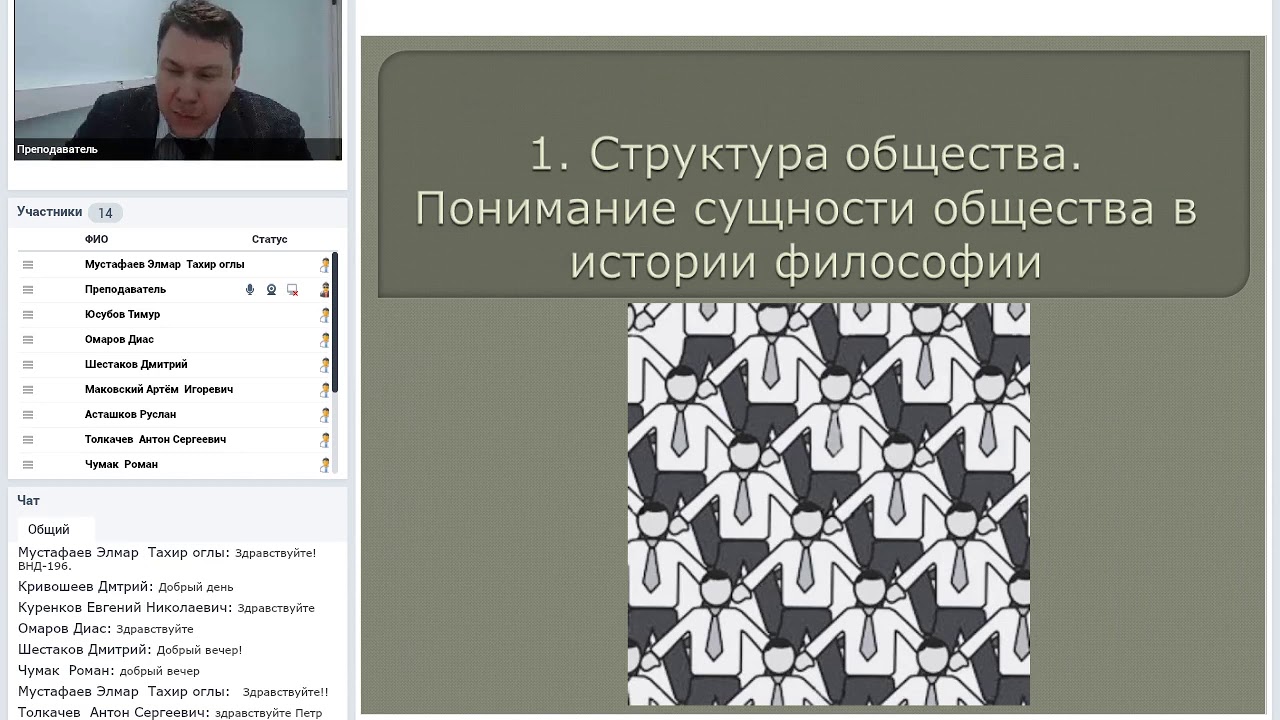Click Преподаватель screen share disabled icon
The width and height of the screenshot is (1280, 720).
tap(292, 290)
